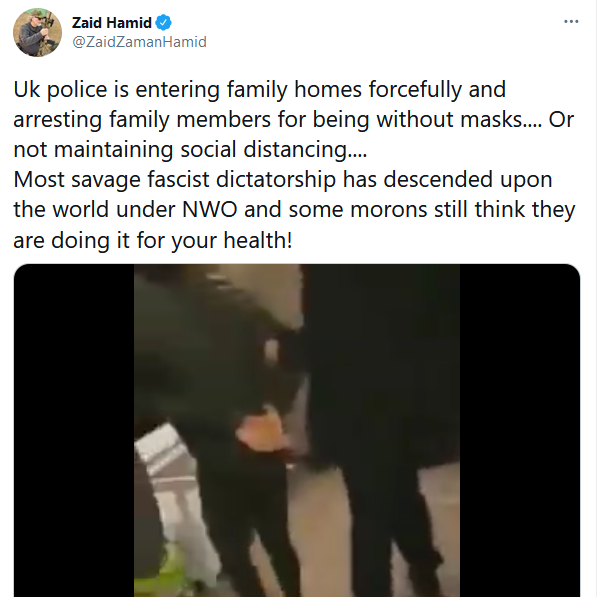597x597 pixels.
Task: Play the embedded video in the tweet
Action: (x=297, y=430)
